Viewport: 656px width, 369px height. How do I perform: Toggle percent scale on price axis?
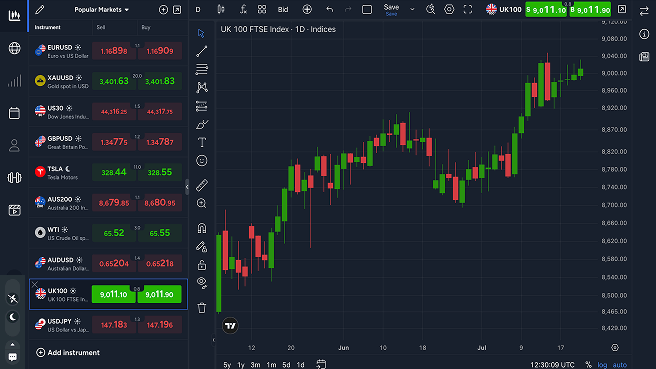pos(588,365)
